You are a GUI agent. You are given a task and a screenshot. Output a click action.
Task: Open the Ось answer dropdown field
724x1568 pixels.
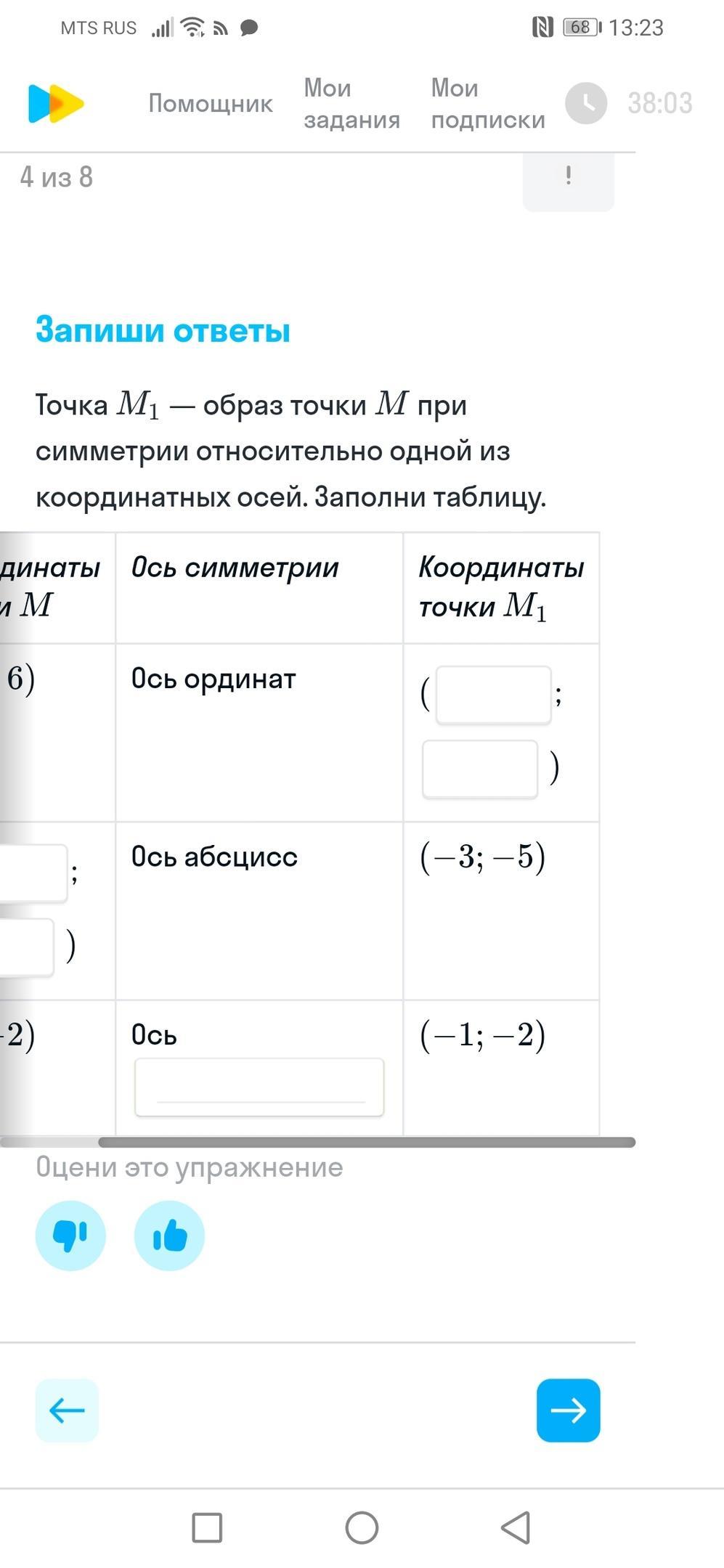click(259, 1087)
